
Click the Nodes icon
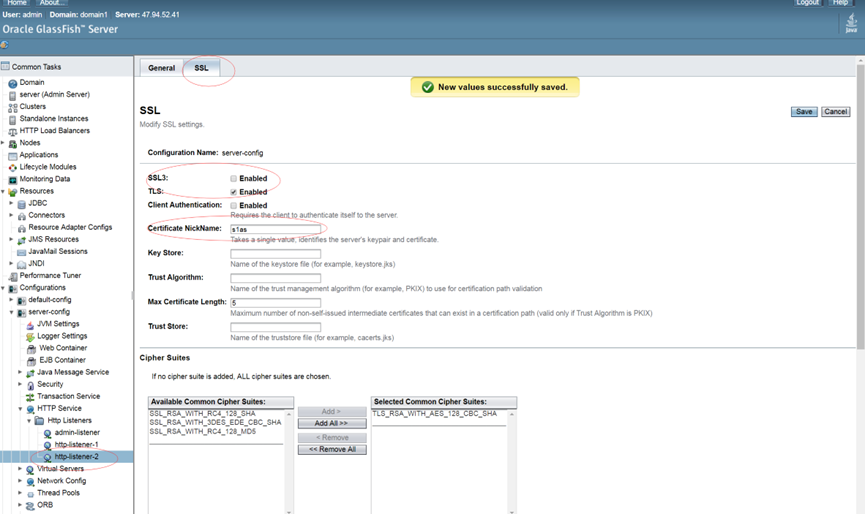point(13,144)
